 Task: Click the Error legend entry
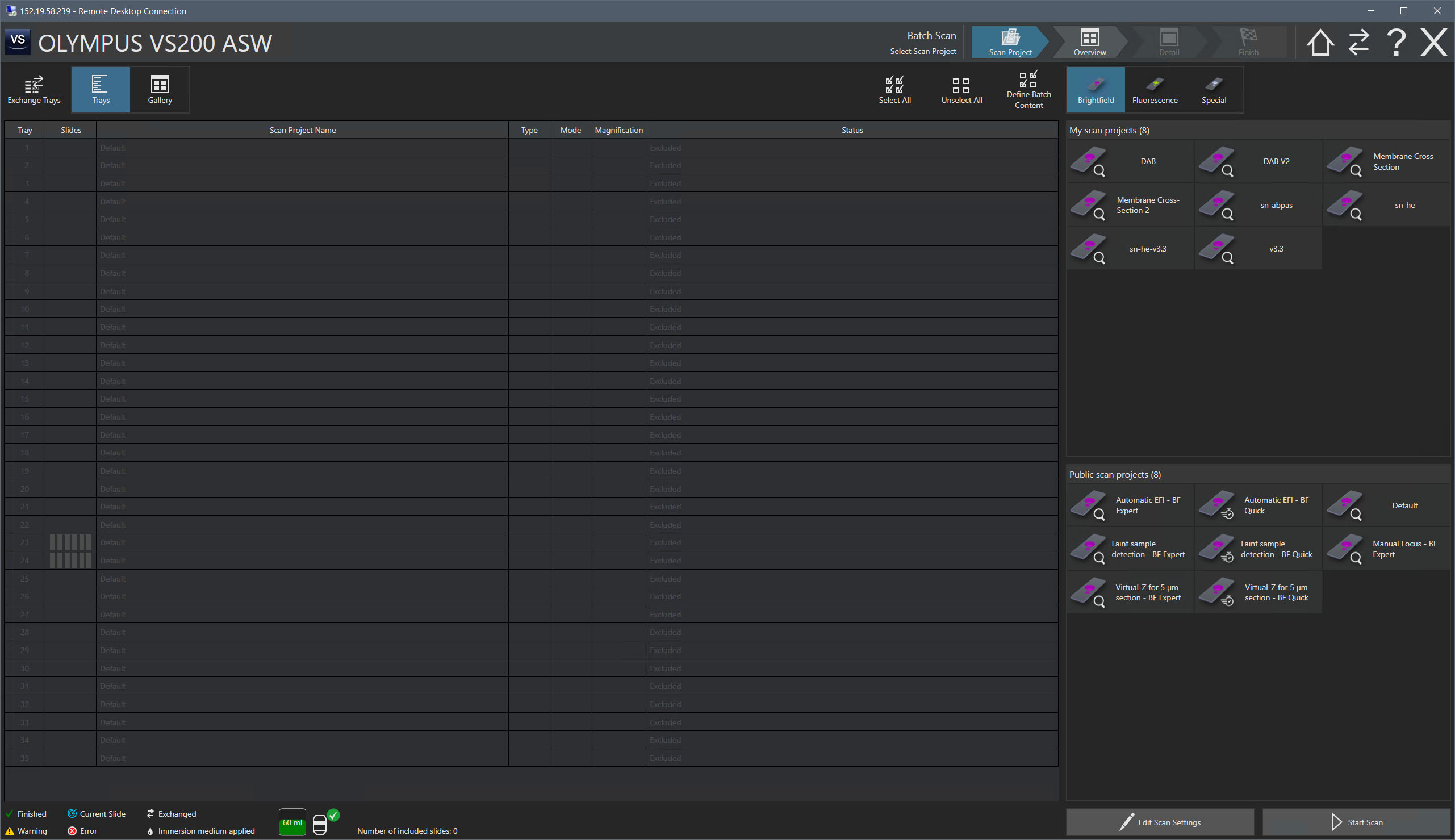click(82, 831)
